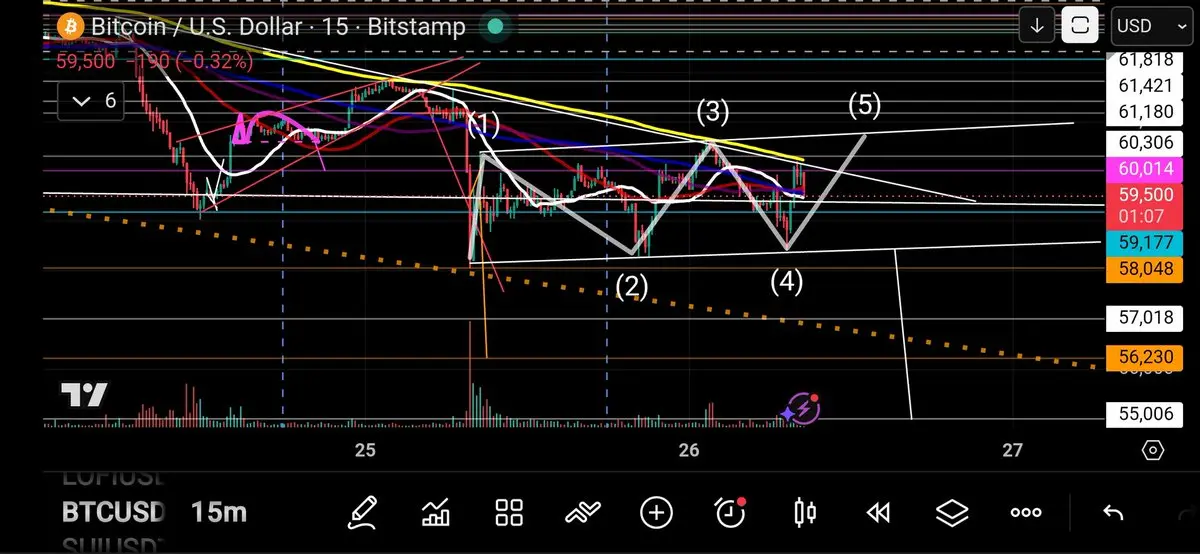Open the object tree layers icon
The image size is (1200, 554).
pyautogui.click(x=952, y=513)
